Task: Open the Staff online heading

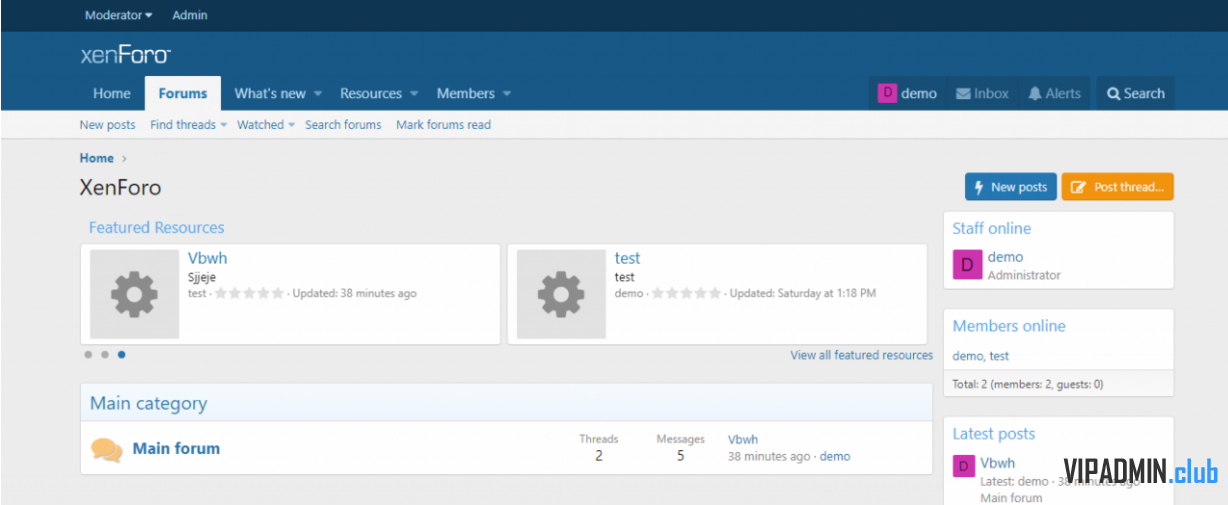Action: pyautogui.click(x=992, y=228)
